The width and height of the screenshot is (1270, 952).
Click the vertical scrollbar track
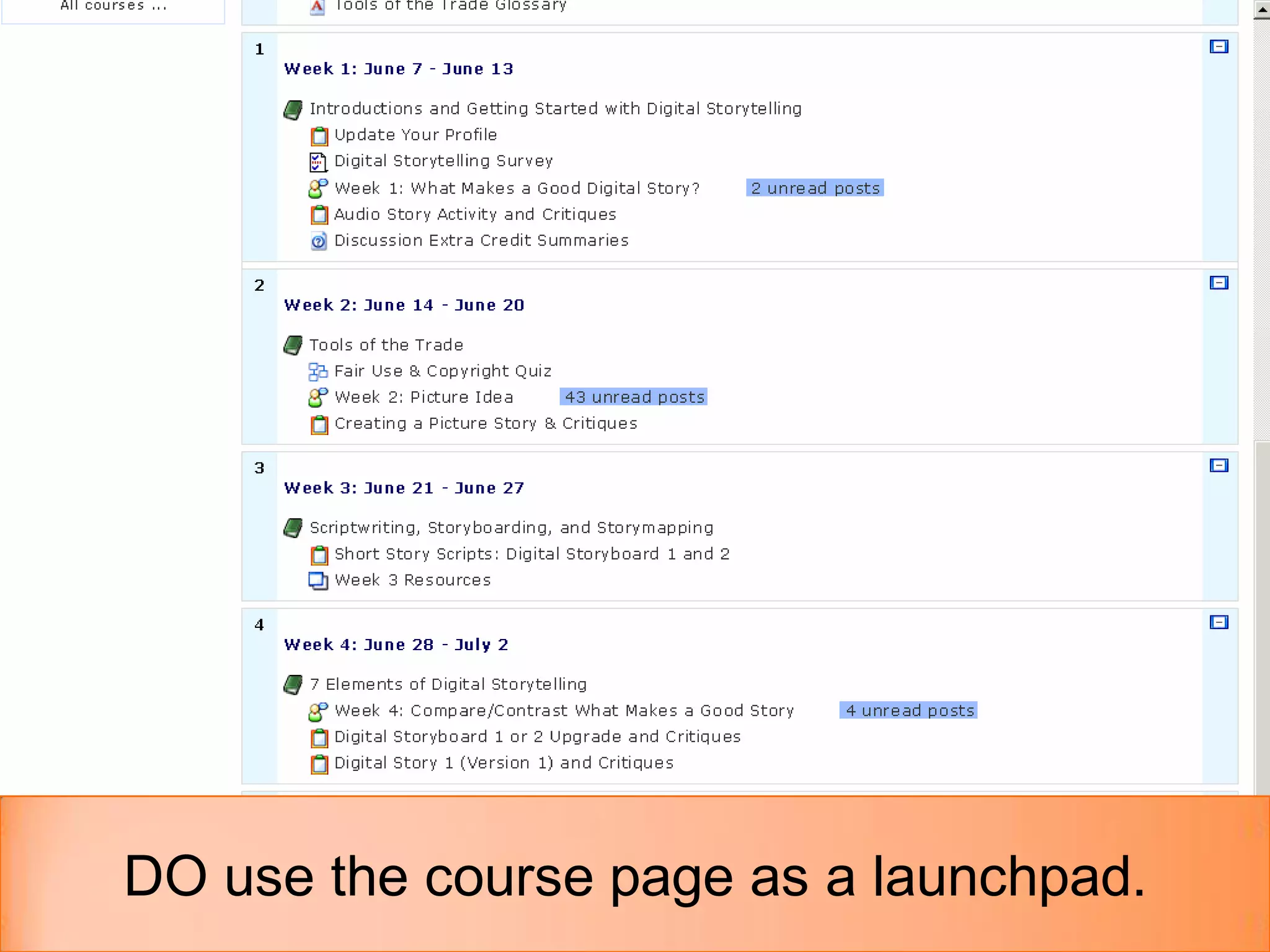tap(1262, 229)
